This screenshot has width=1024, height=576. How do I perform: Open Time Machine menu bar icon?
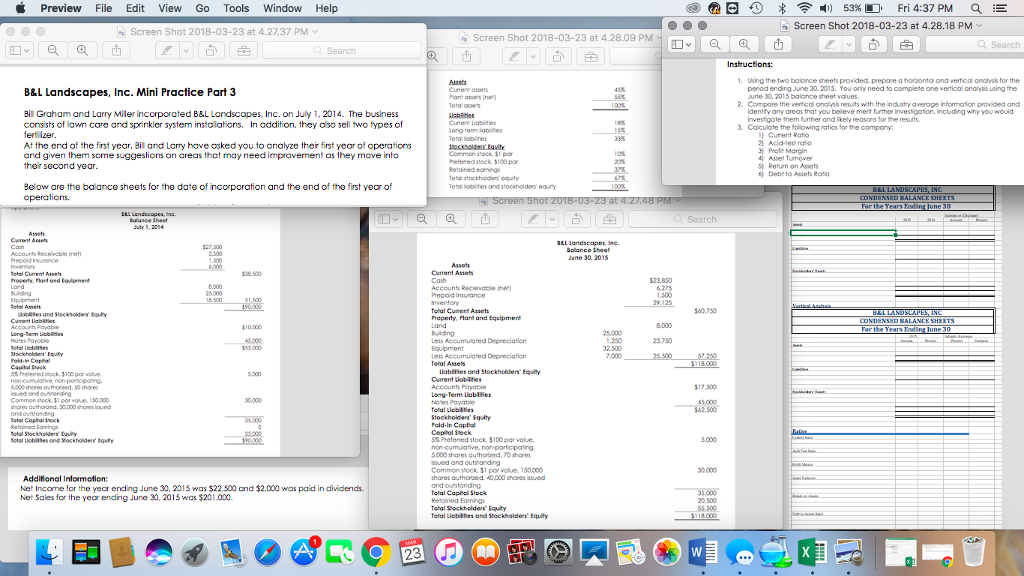pyautogui.click(x=756, y=8)
